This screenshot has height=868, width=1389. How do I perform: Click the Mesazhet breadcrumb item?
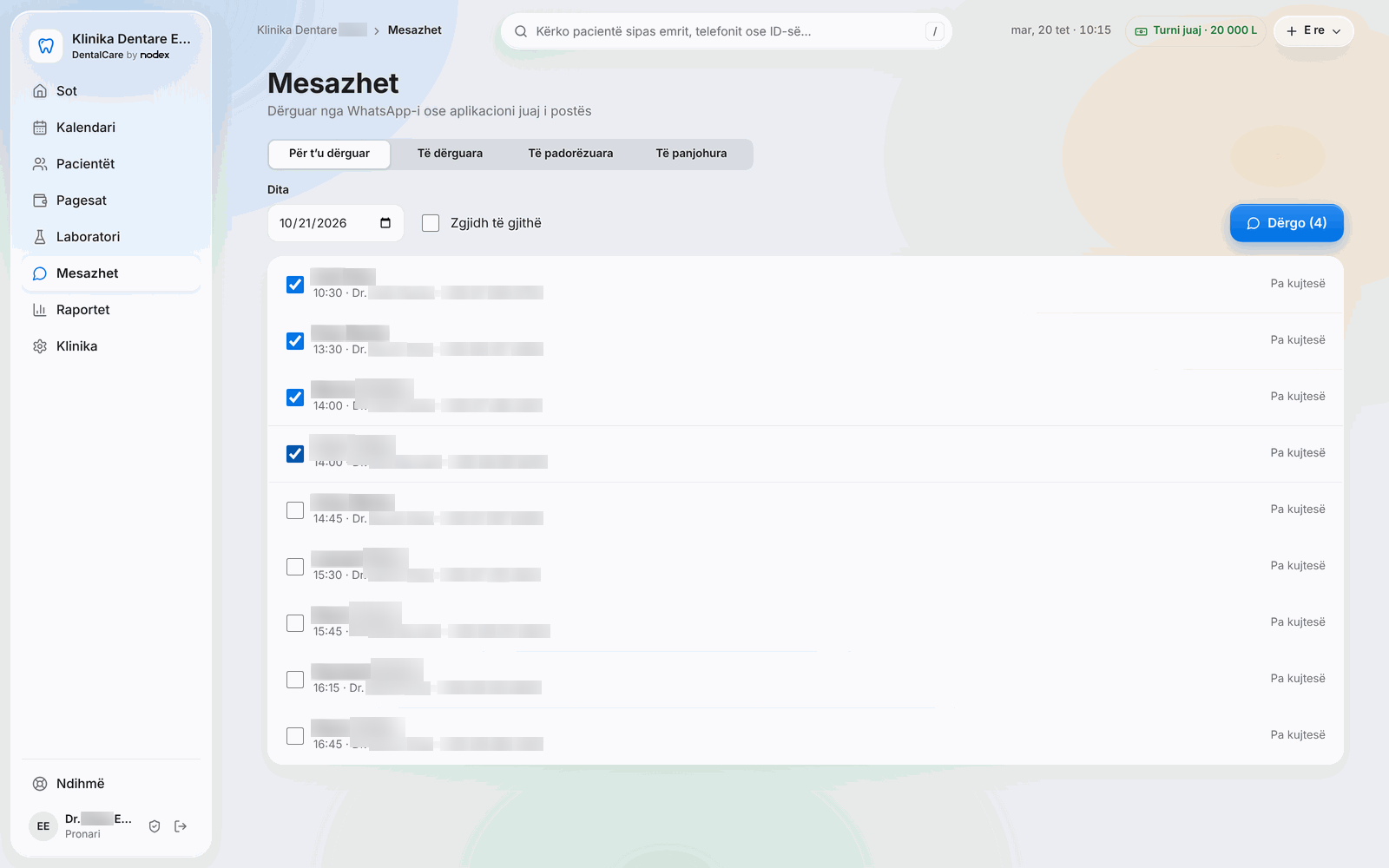click(415, 30)
